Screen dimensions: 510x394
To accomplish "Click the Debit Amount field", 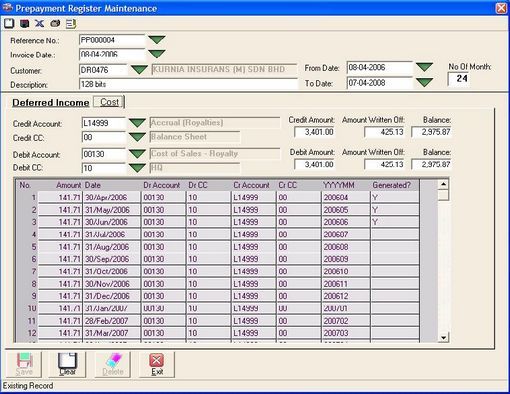I will [x=315, y=164].
